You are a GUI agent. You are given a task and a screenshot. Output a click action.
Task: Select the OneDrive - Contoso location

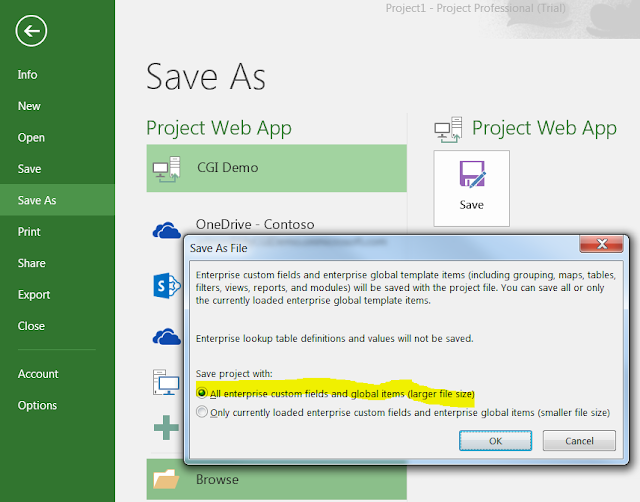(x=255, y=224)
